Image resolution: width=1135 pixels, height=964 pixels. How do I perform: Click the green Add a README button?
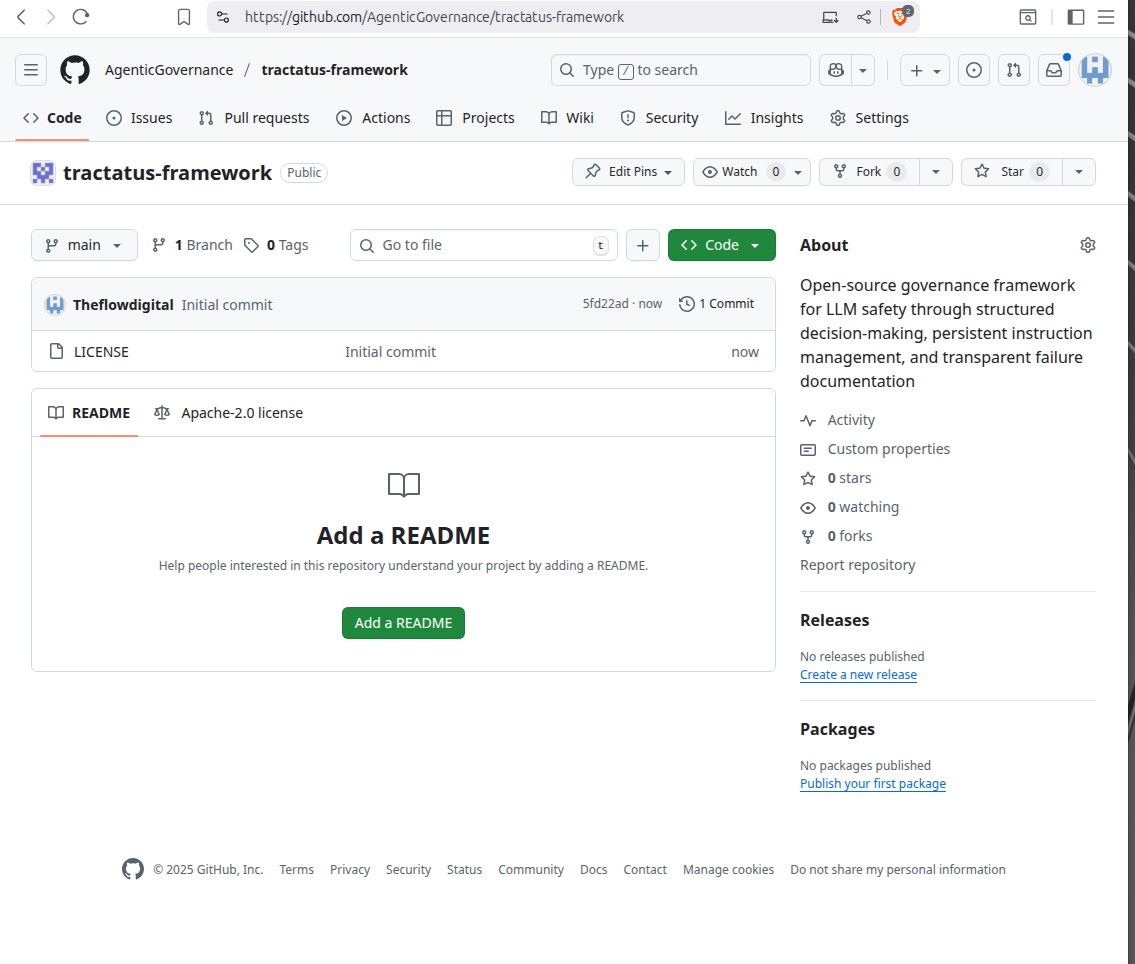pos(403,623)
